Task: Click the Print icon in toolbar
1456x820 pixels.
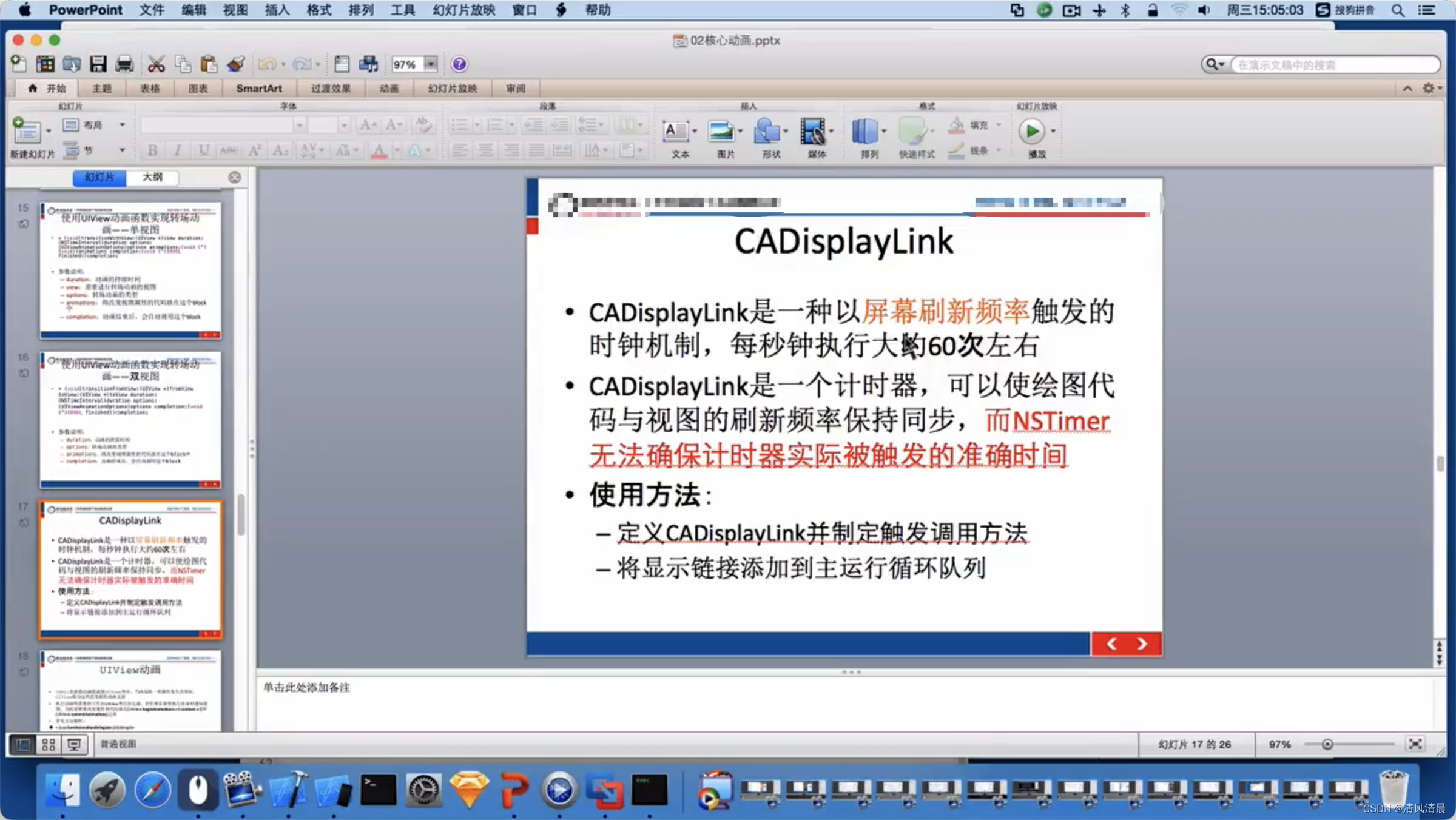Action: coord(124,64)
